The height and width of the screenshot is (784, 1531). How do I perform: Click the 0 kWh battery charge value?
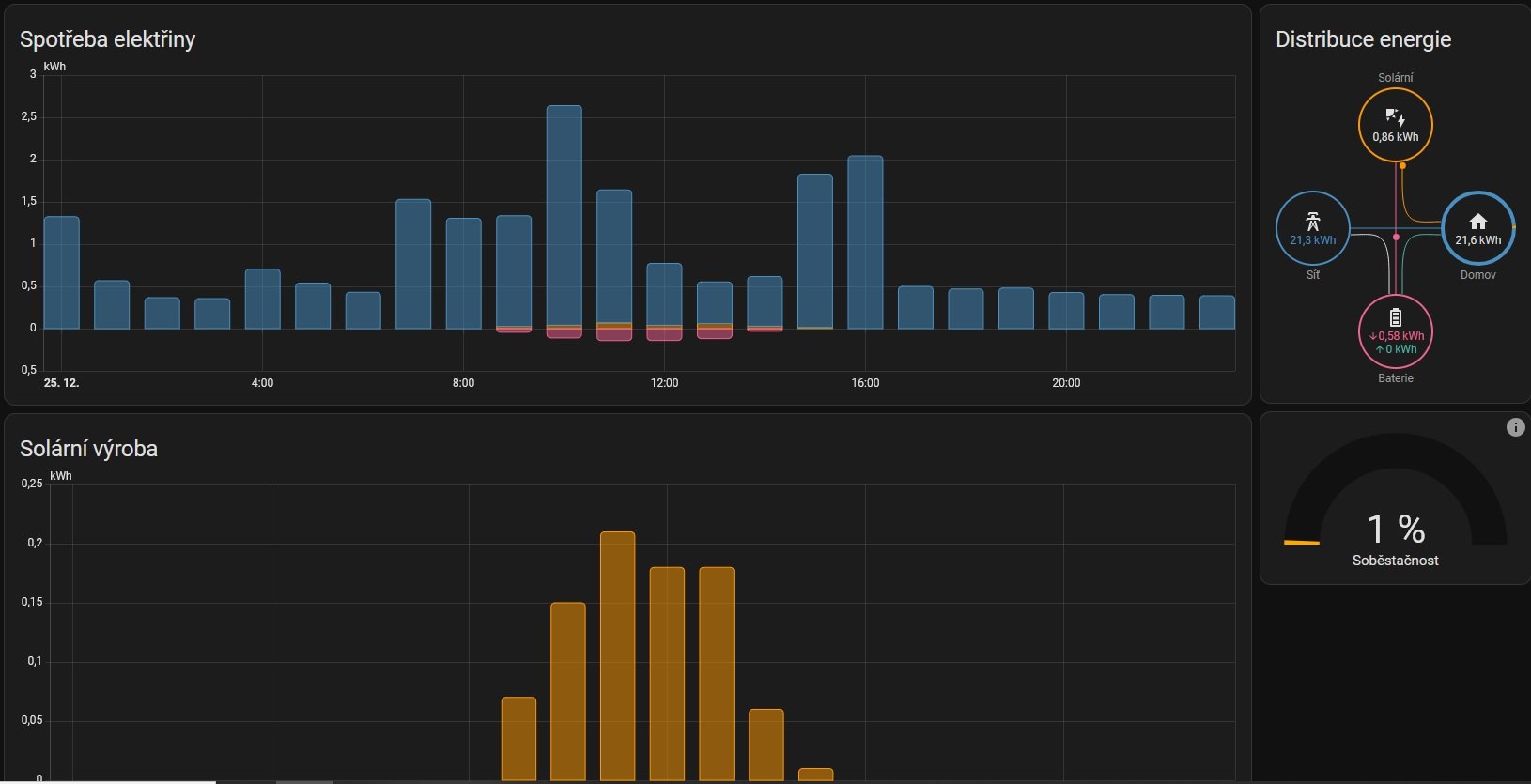pyautogui.click(x=1400, y=349)
